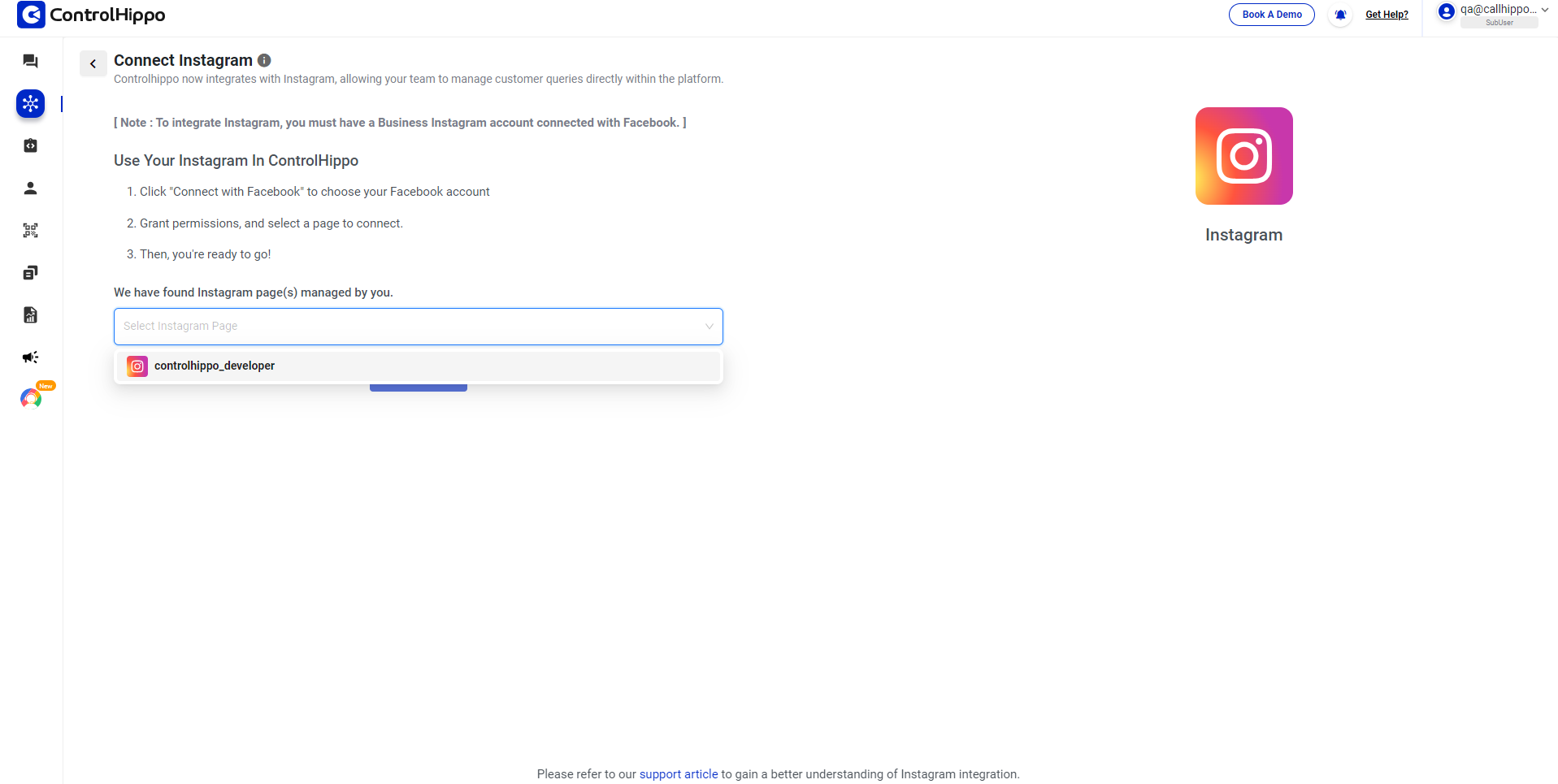Open the reports chart sidebar icon
The width and height of the screenshot is (1558, 784).
pos(30,314)
